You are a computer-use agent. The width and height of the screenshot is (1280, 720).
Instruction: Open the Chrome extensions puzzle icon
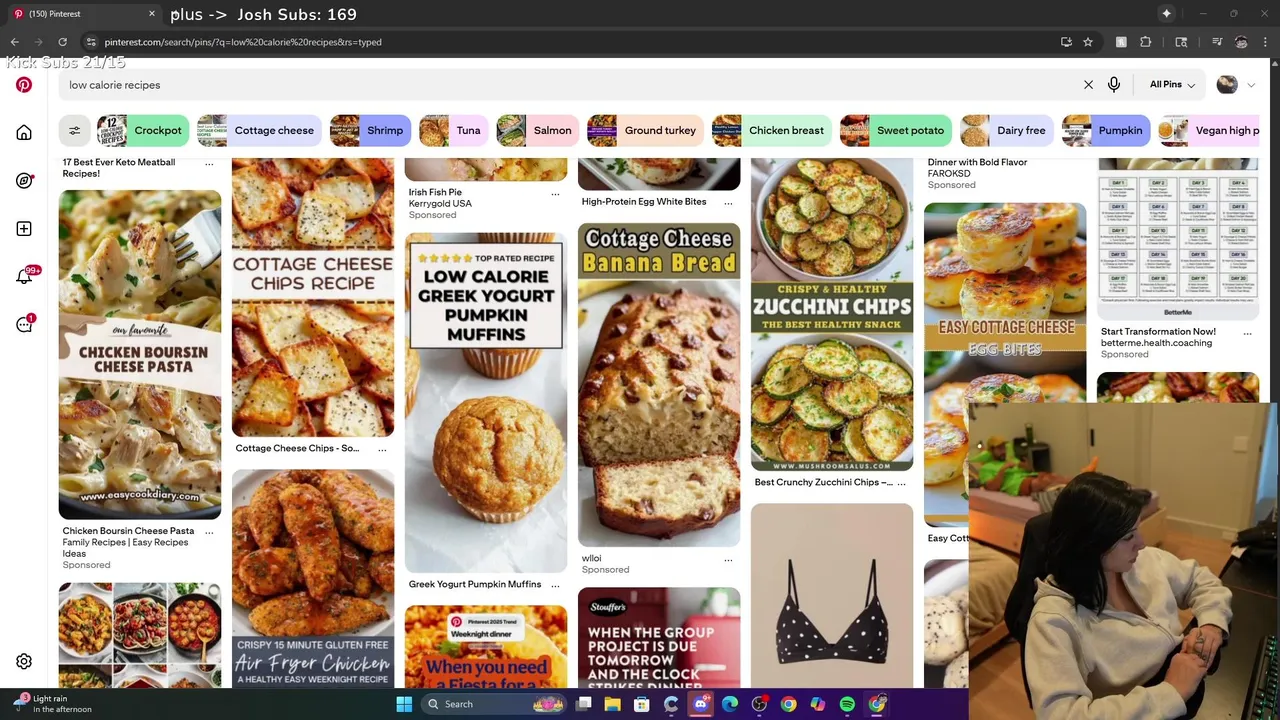tap(1146, 42)
